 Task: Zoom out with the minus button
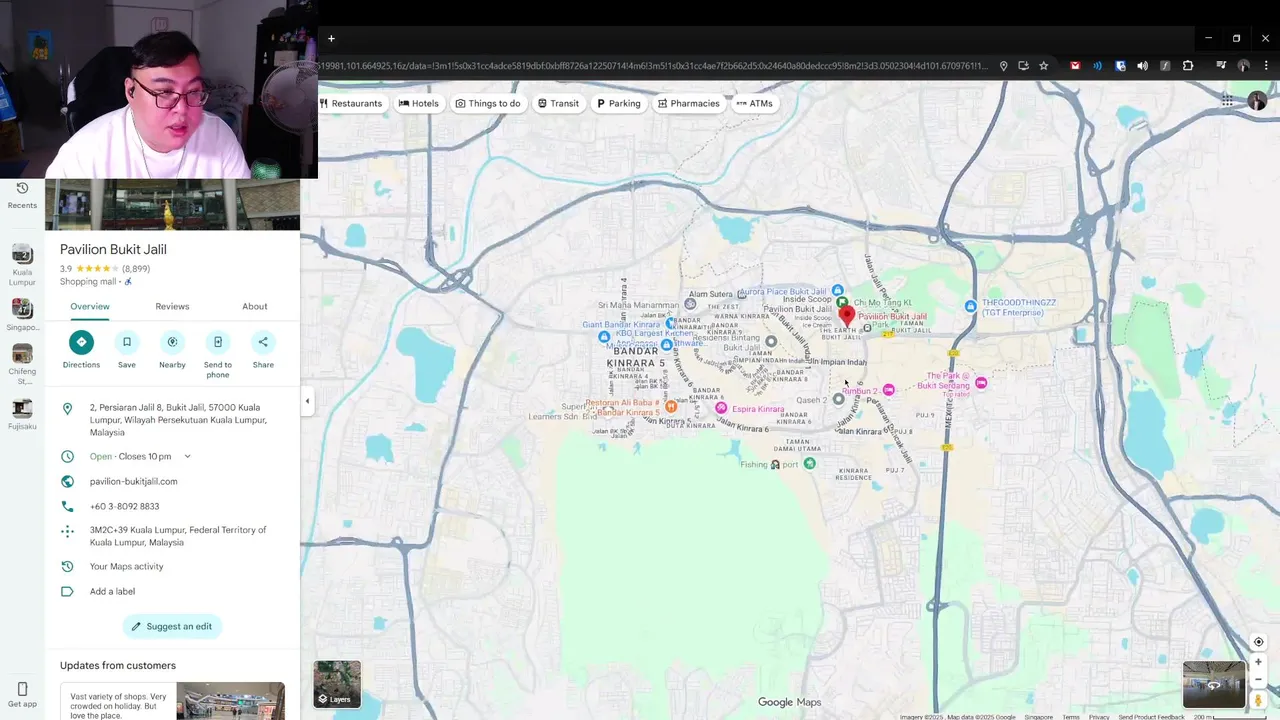pyautogui.click(x=1258, y=679)
